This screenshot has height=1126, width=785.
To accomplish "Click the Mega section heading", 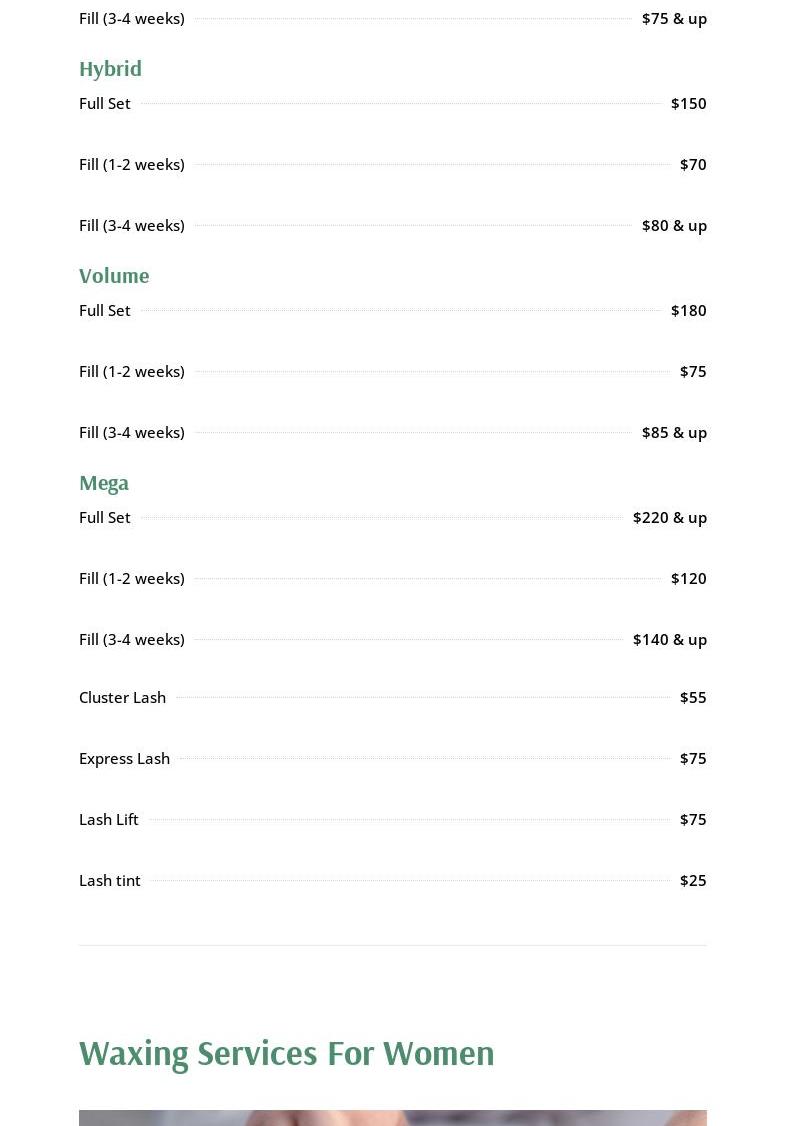I will coord(104,482).
